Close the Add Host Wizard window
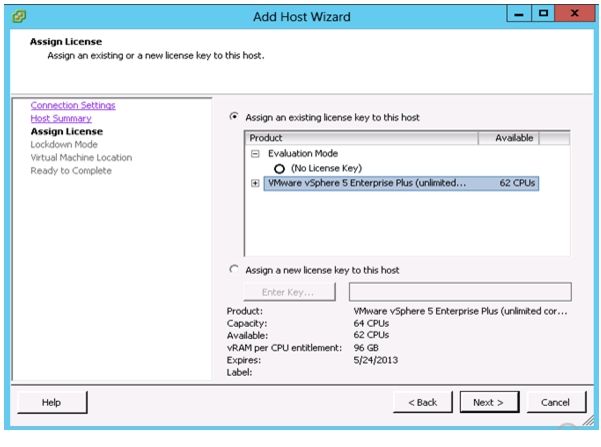This screenshot has width=601, height=447. tap(575, 14)
